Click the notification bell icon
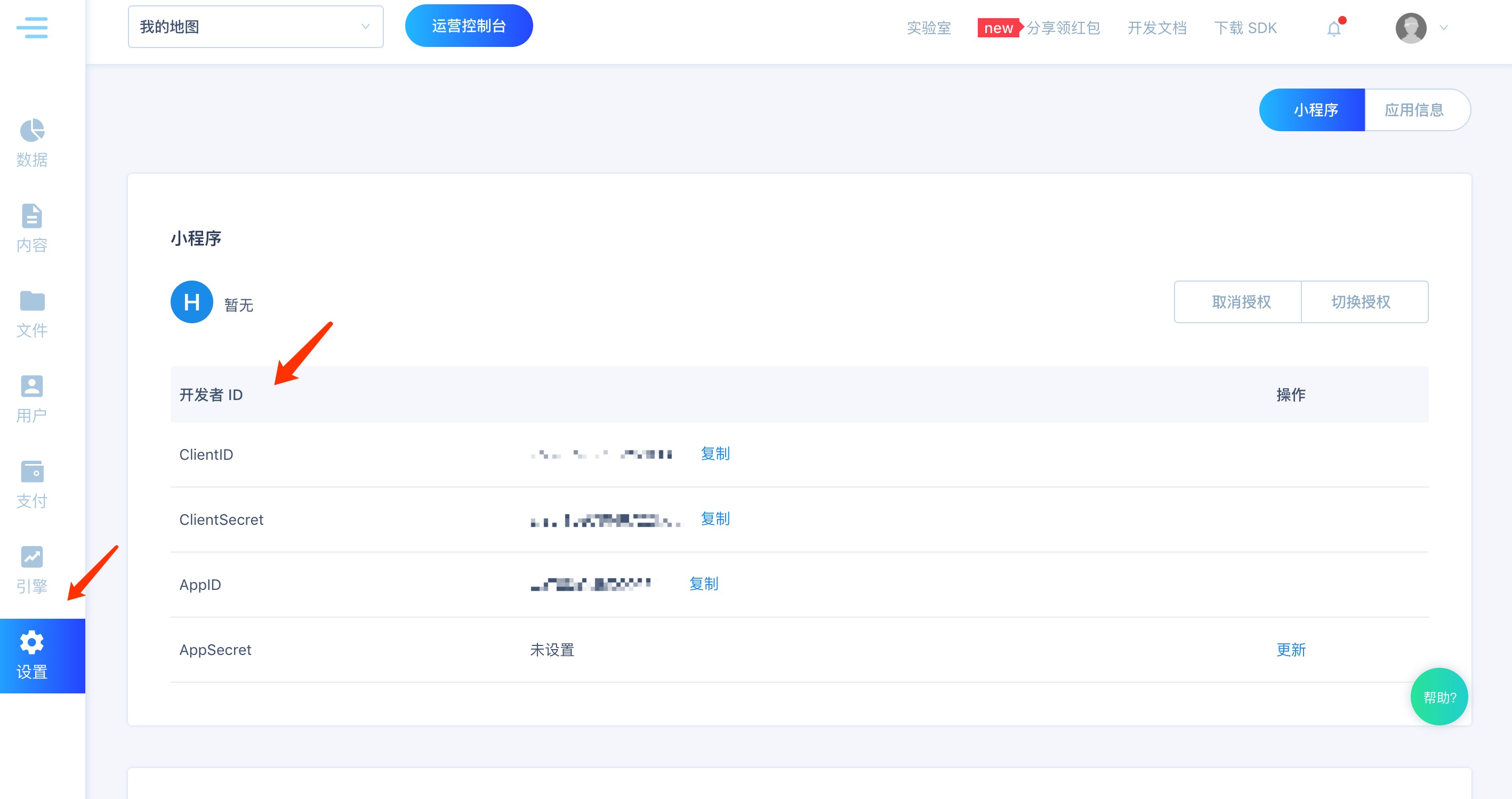The width and height of the screenshot is (1512, 799). pyautogui.click(x=1333, y=28)
